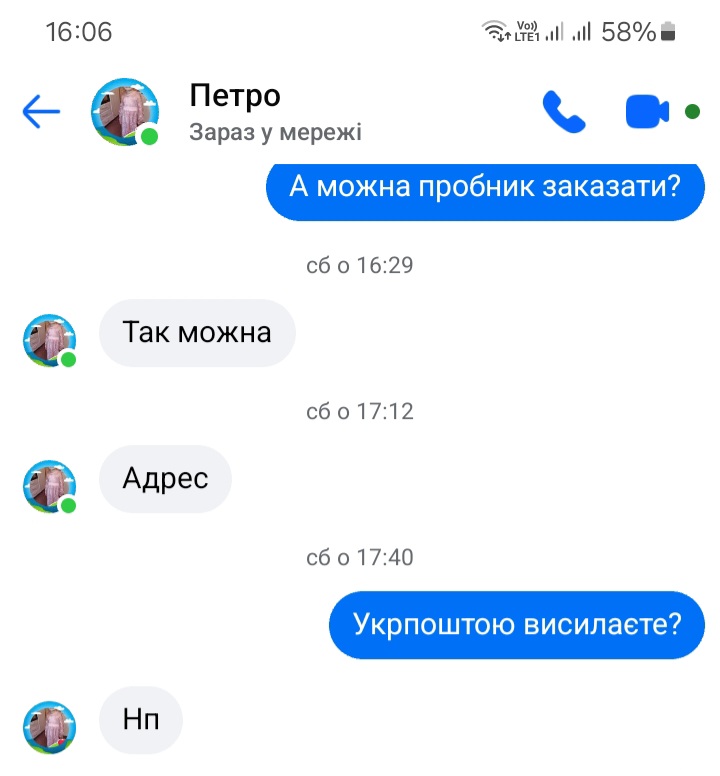Open contact details via name Петро
This screenshot has width=720, height=776.
(235, 96)
